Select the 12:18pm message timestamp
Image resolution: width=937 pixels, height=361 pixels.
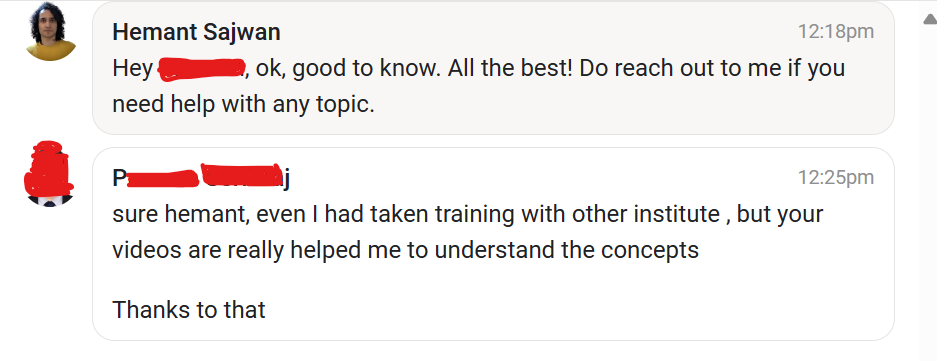[835, 32]
